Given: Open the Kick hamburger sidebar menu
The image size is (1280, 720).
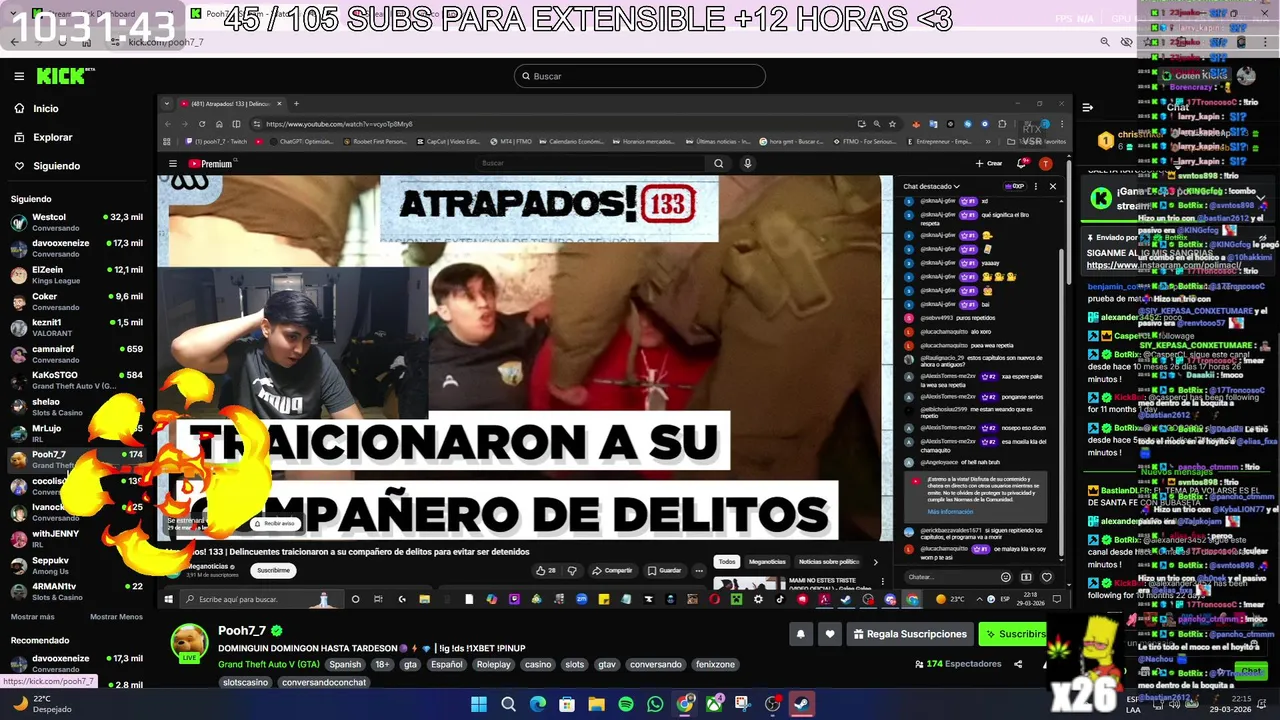Looking at the screenshot, I should [19, 76].
